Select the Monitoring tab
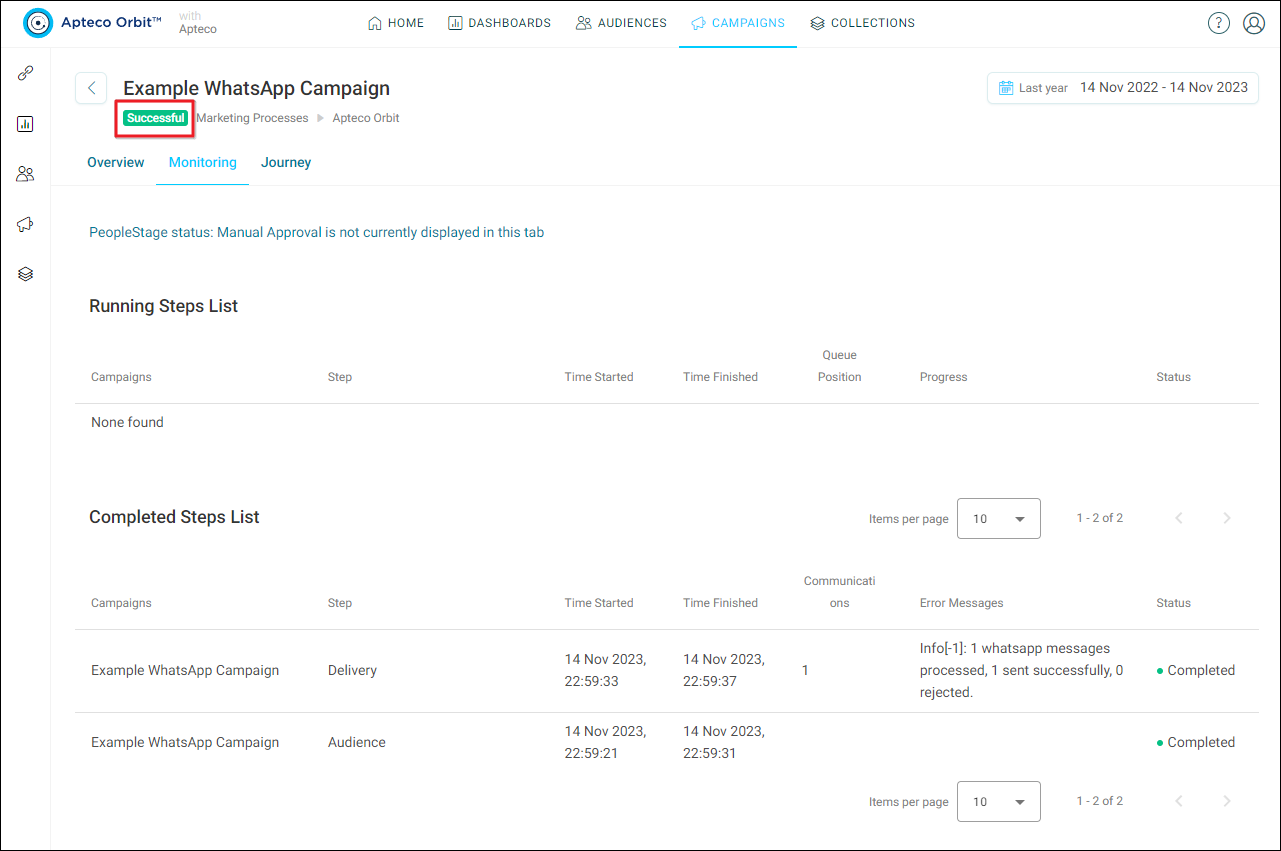Image resolution: width=1281 pixels, height=851 pixels. coord(203,162)
